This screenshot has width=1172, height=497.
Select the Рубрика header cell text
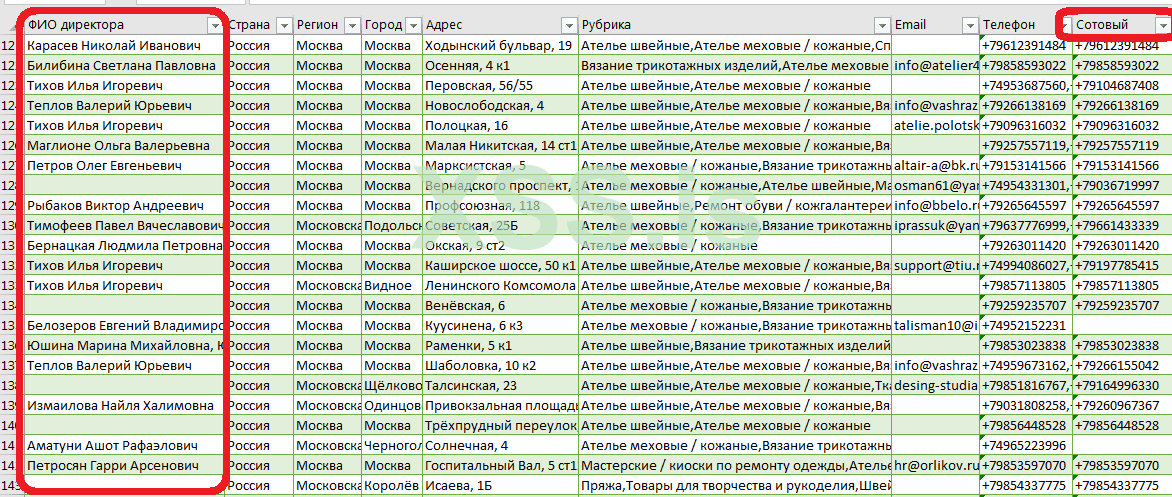click(x=605, y=25)
